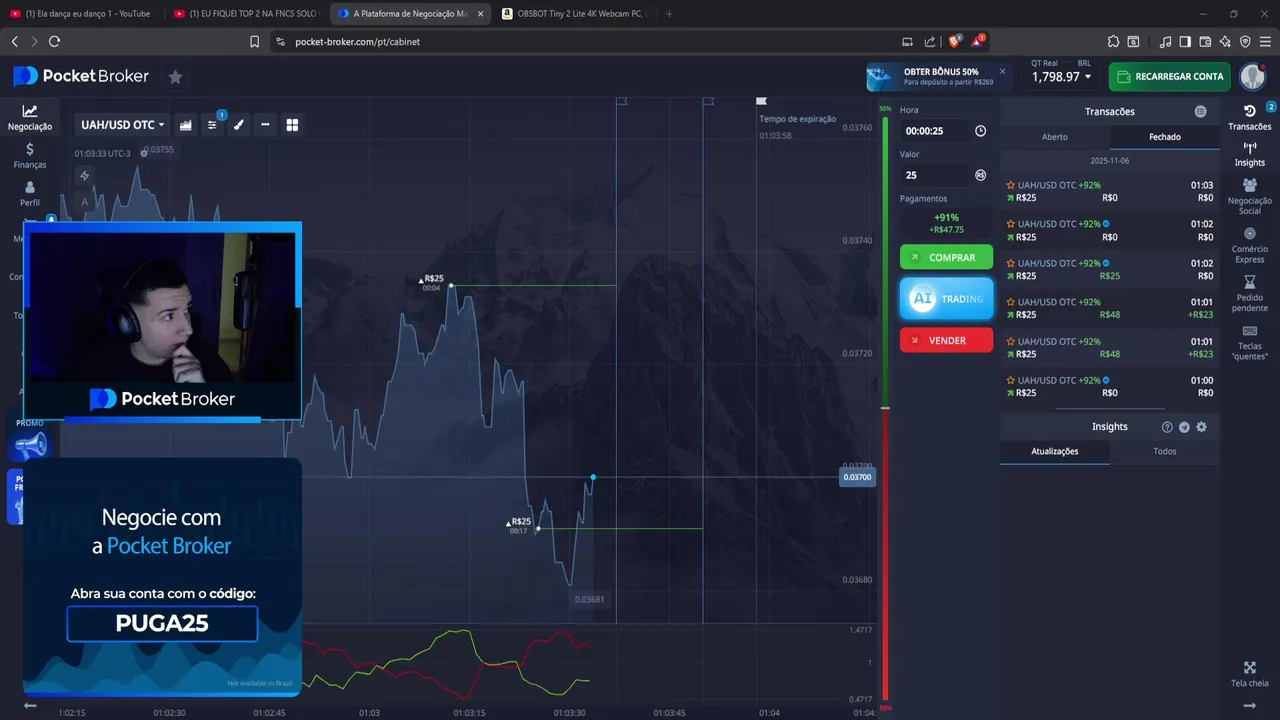The width and height of the screenshot is (1280, 720).
Task: Click the lightning quick-trade icon
Action: click(84, 176)
